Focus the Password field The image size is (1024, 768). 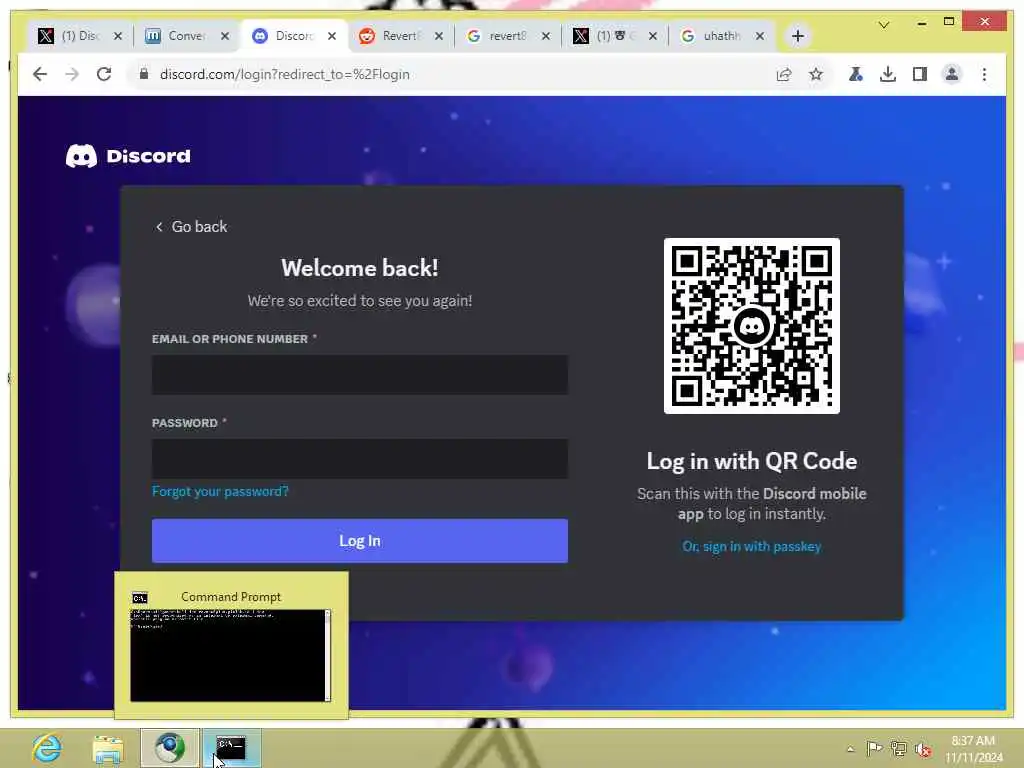pos(360,458)
